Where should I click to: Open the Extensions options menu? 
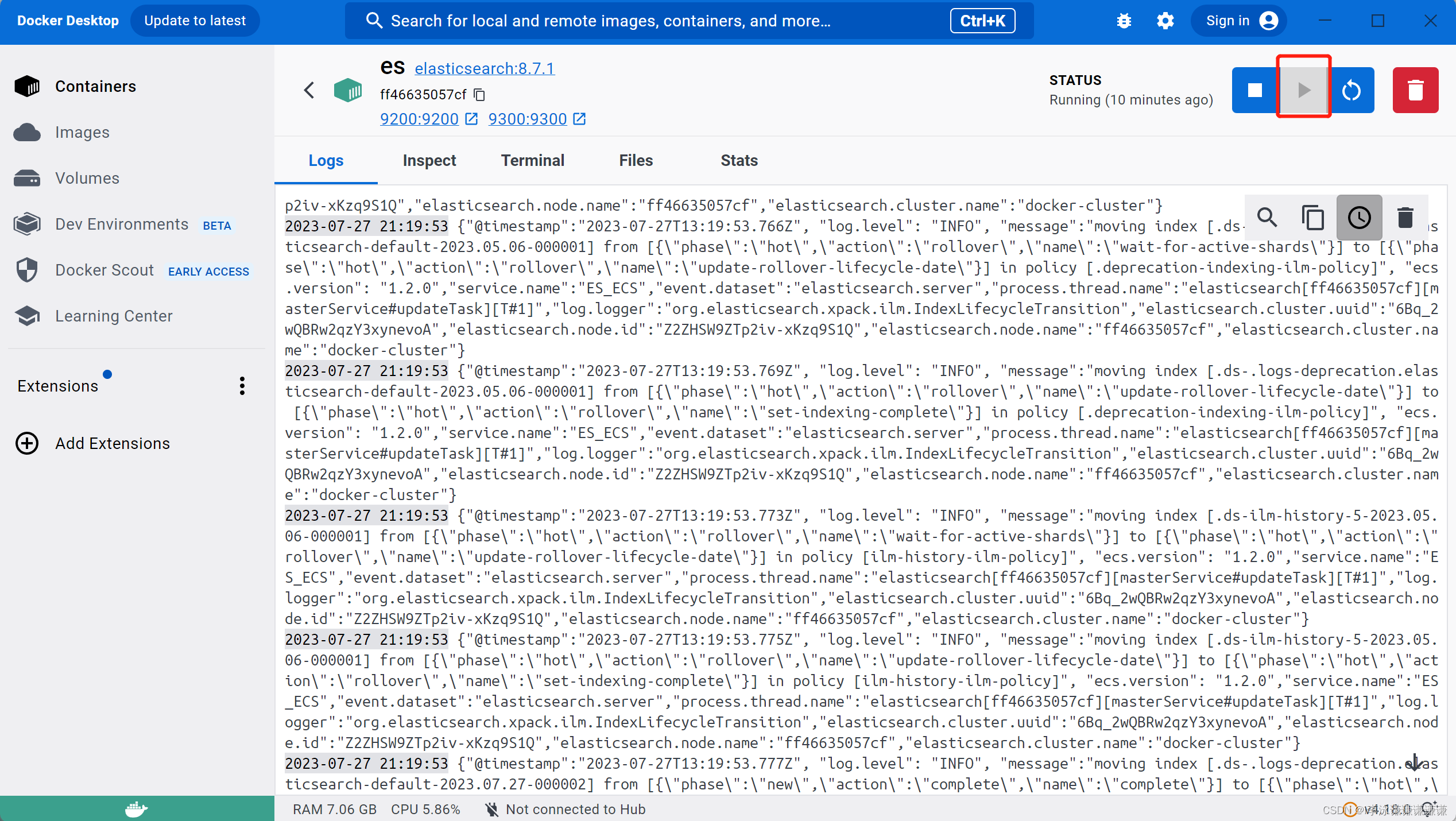pos(242,386)
